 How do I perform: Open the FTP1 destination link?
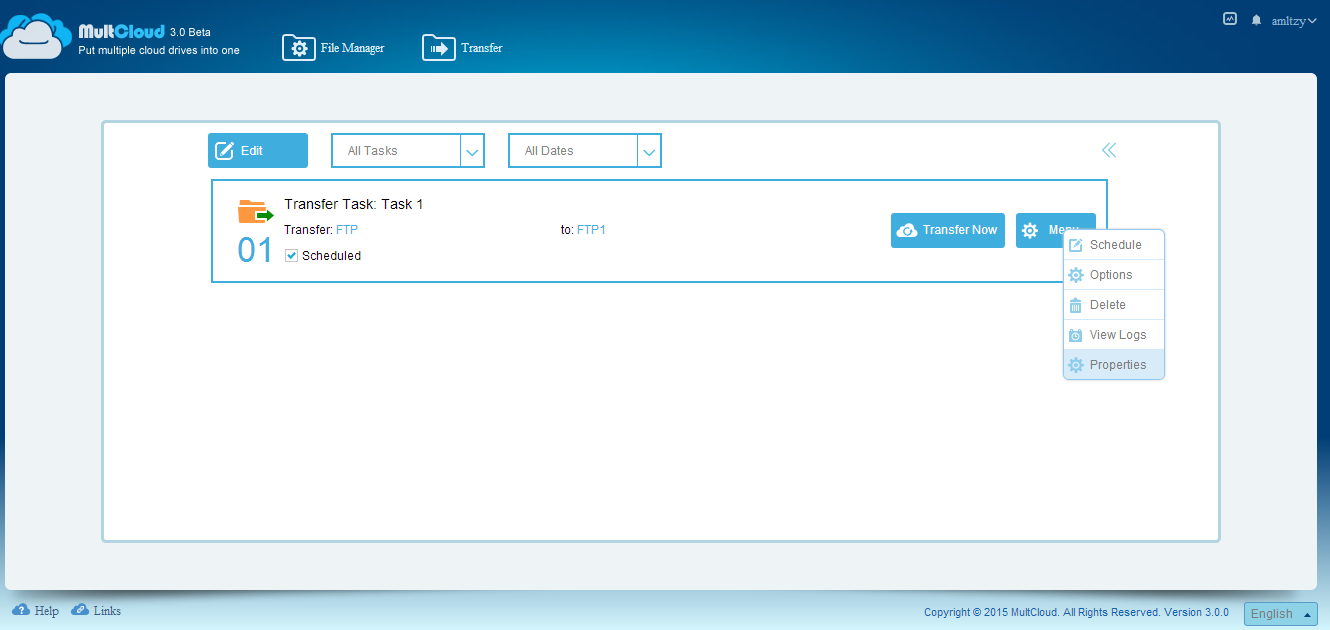click(x=592, y=230)
